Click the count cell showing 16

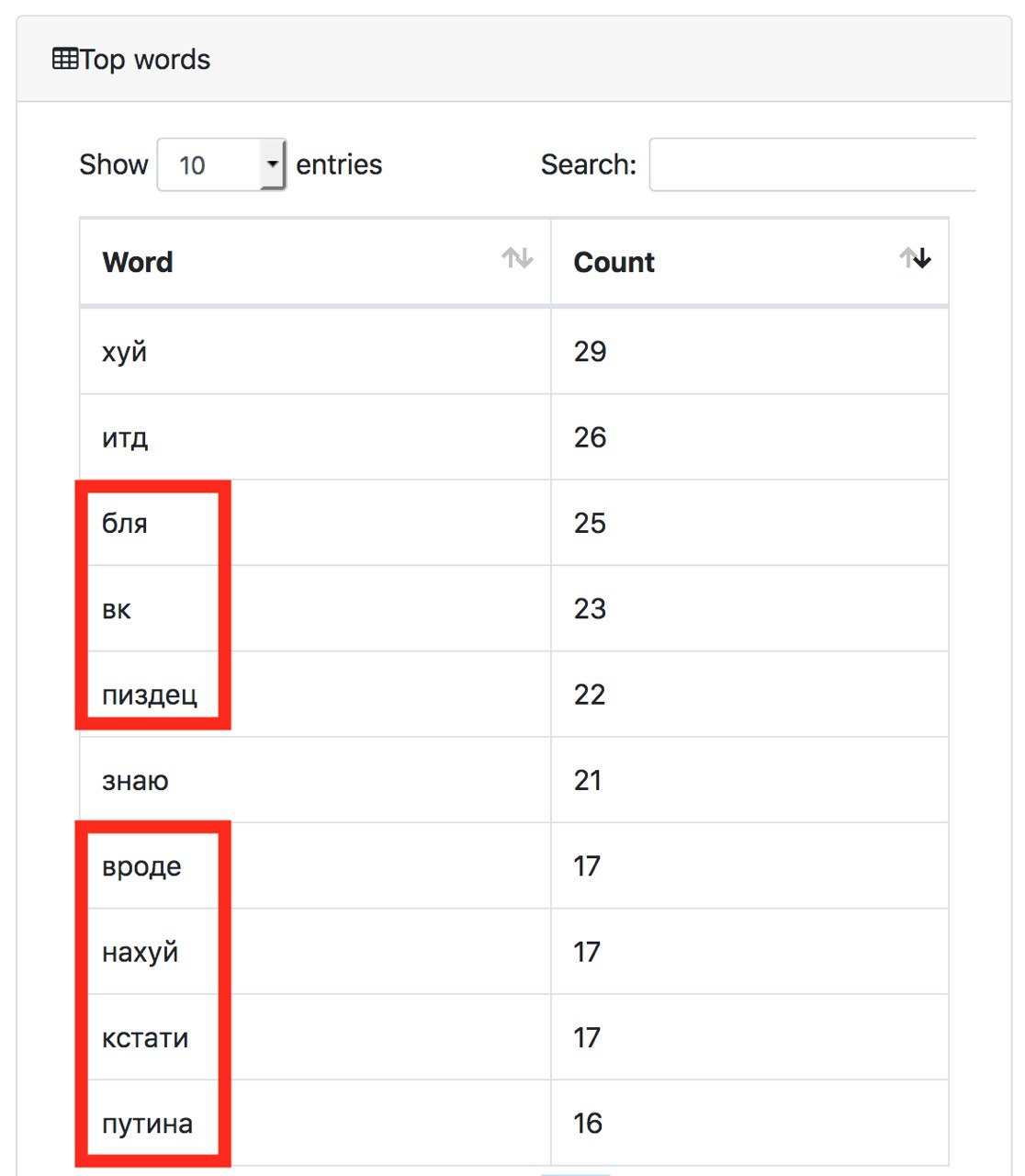point(749,1123)
